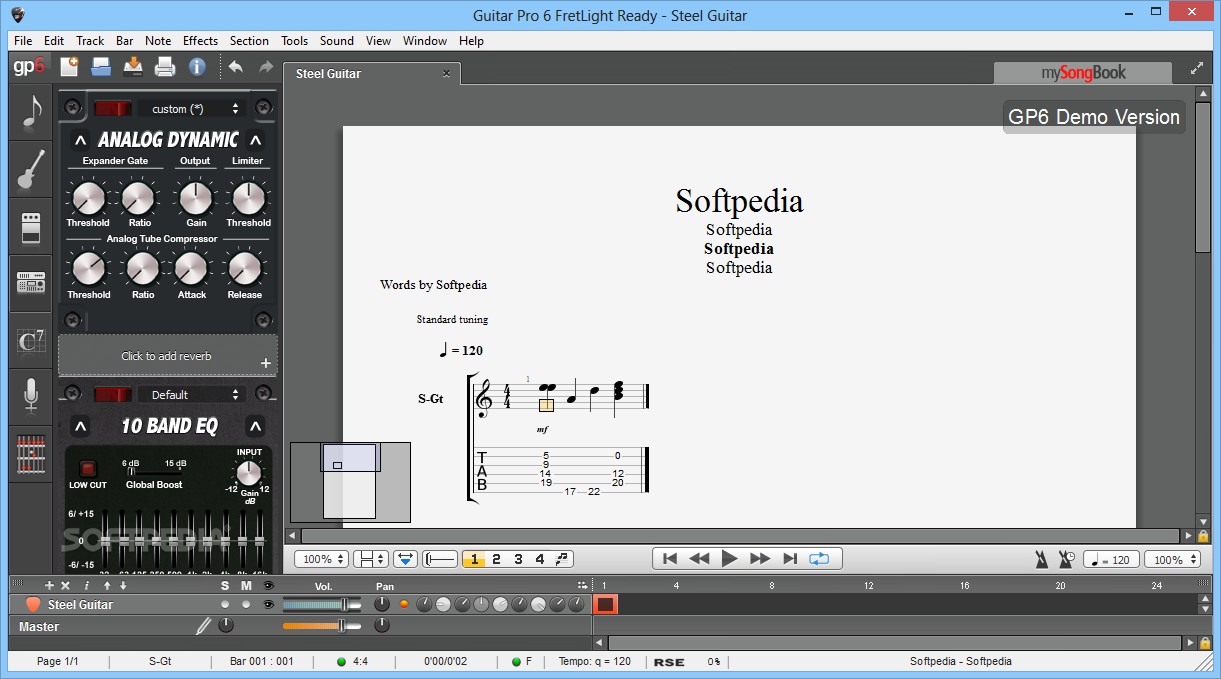Viewport: 1221px width, 679px height.
Task: Open the Instrument panel guitar icon
Action: pos(31,170)
